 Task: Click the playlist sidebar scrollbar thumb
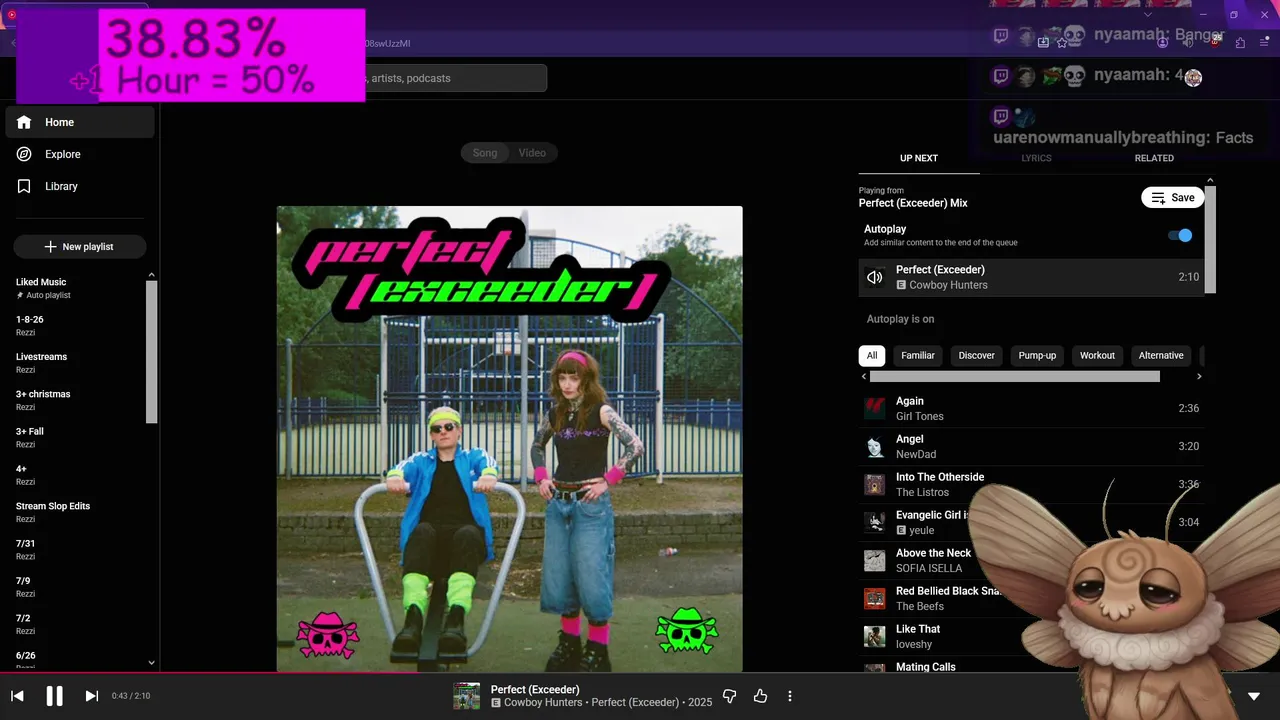(152, 352)
